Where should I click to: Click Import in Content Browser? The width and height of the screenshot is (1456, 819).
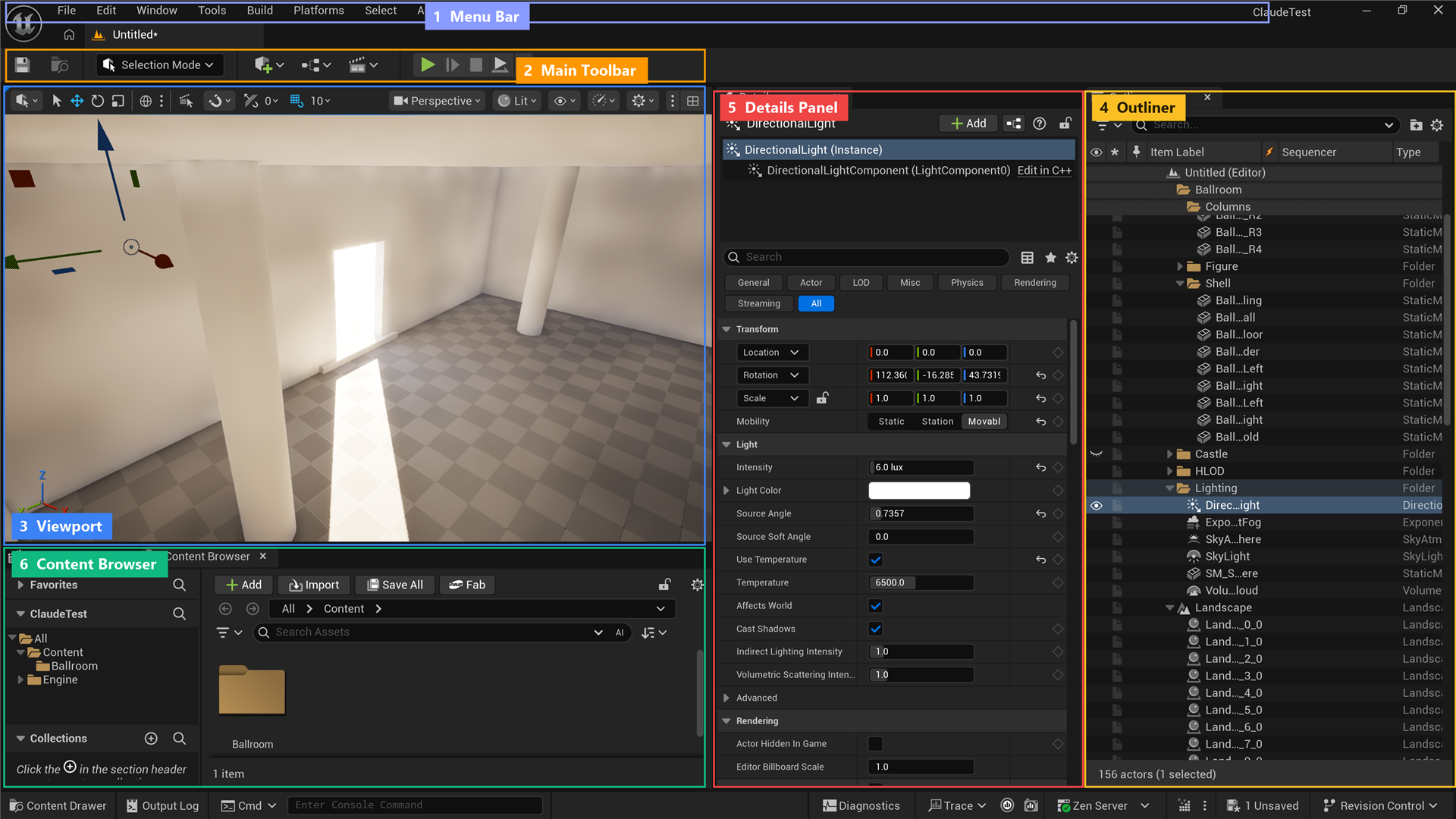[x=314, y=585]
